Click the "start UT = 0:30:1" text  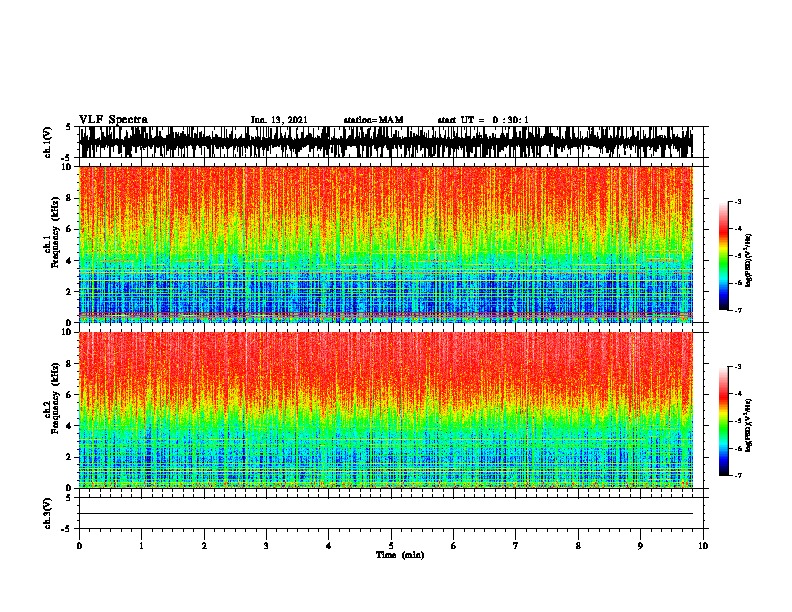click(483, 120)
